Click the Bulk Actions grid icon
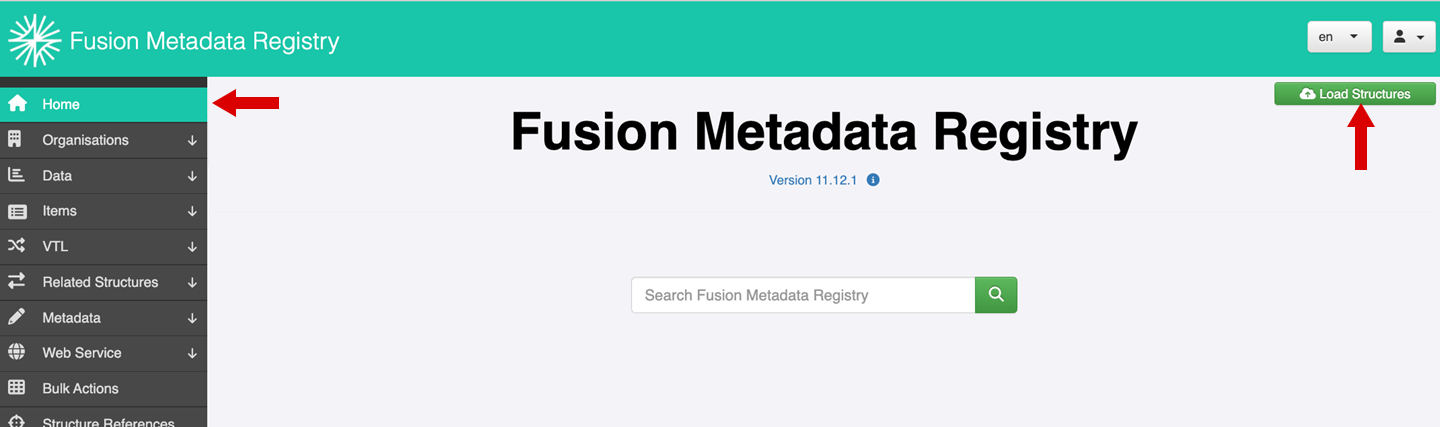The image size is (1440, 427). [17, 388]
